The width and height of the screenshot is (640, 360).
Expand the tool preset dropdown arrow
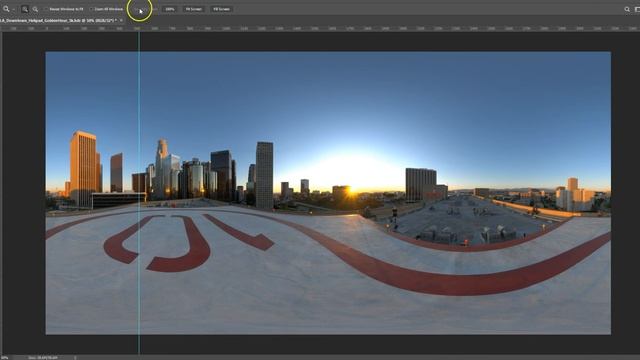click(13, 9)
